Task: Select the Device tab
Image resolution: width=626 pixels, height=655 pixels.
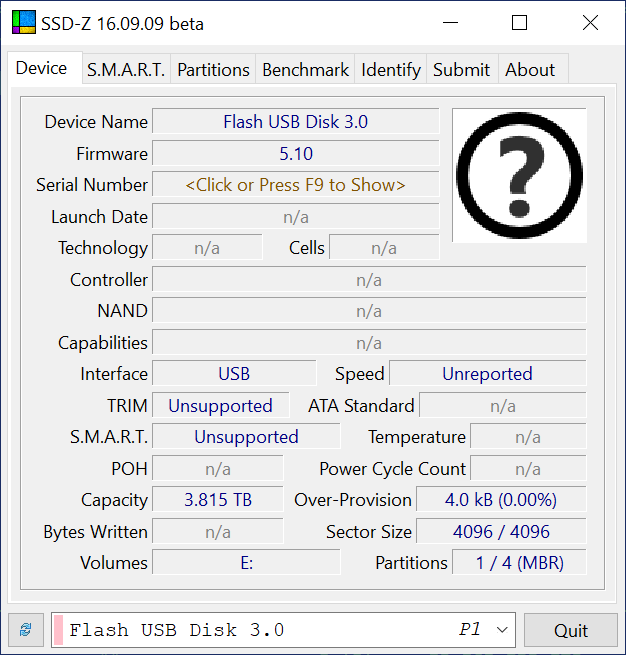Action: click(42, 68)
